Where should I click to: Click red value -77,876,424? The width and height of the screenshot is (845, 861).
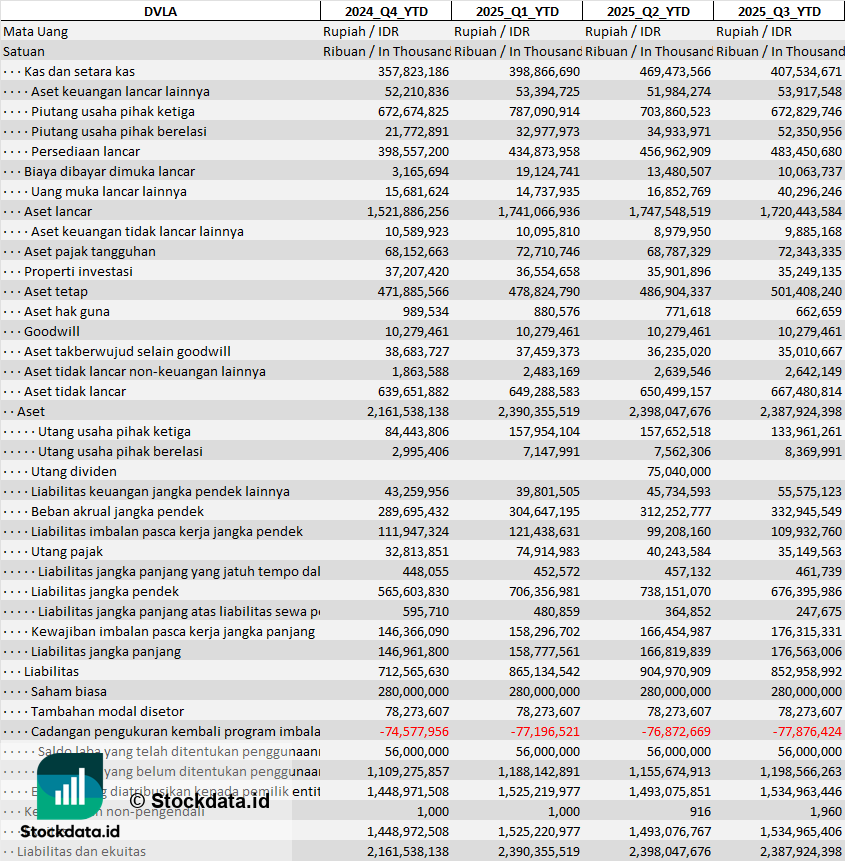808,732
